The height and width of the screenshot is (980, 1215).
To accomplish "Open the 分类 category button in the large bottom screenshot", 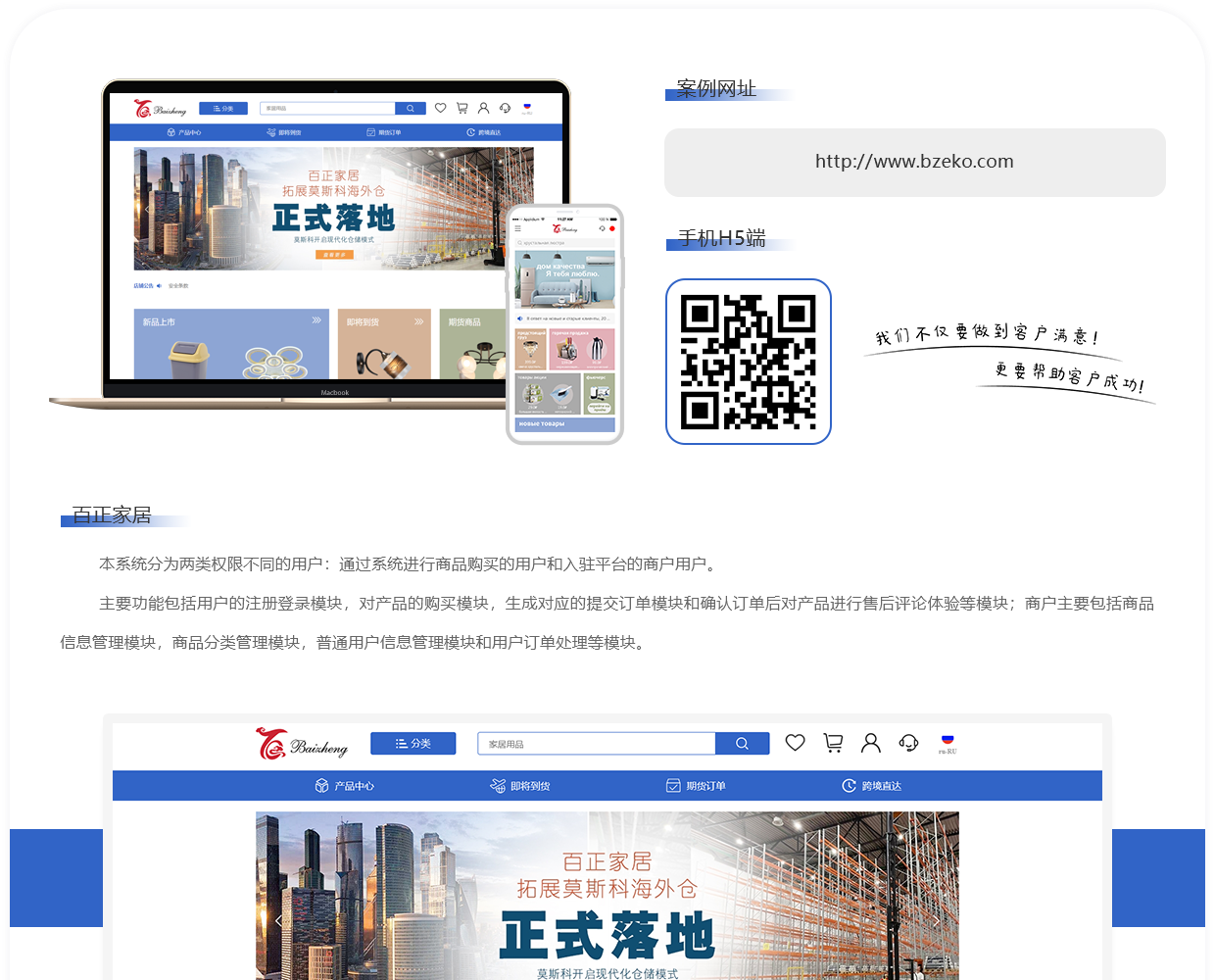I will pos(413,744).
